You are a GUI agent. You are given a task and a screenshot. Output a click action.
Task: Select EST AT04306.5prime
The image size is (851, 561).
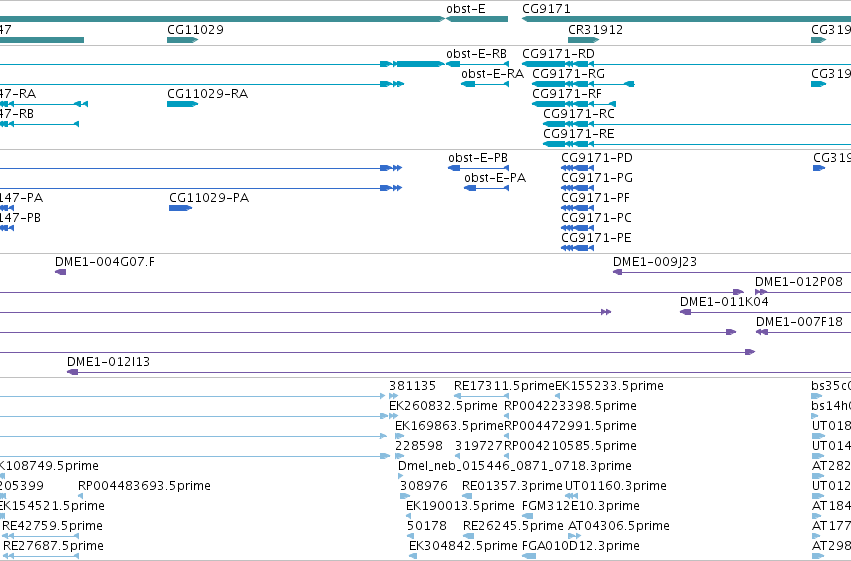pos(574,537)
